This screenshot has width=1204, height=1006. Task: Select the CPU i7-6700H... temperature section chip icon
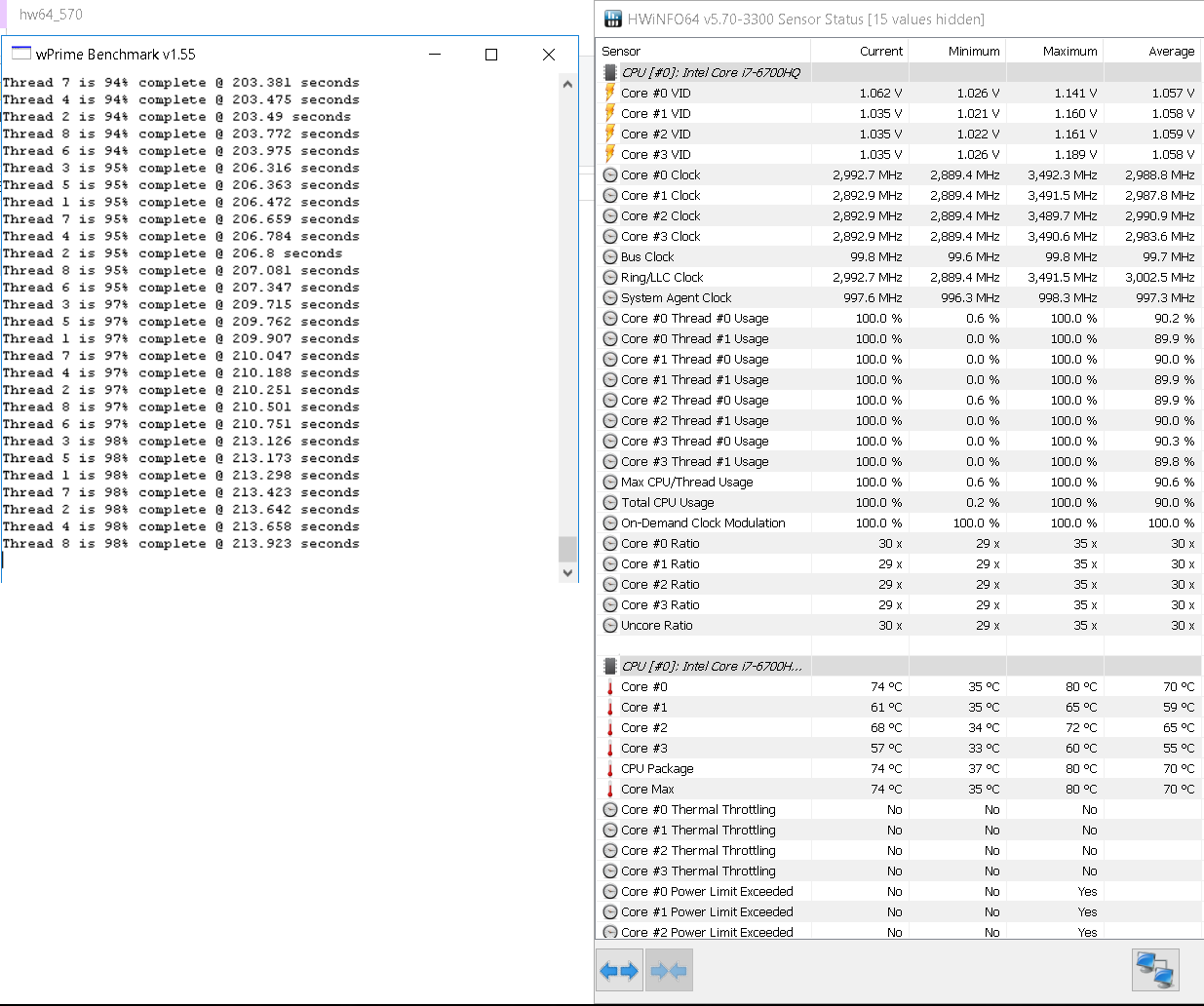[x=610, y=666]
